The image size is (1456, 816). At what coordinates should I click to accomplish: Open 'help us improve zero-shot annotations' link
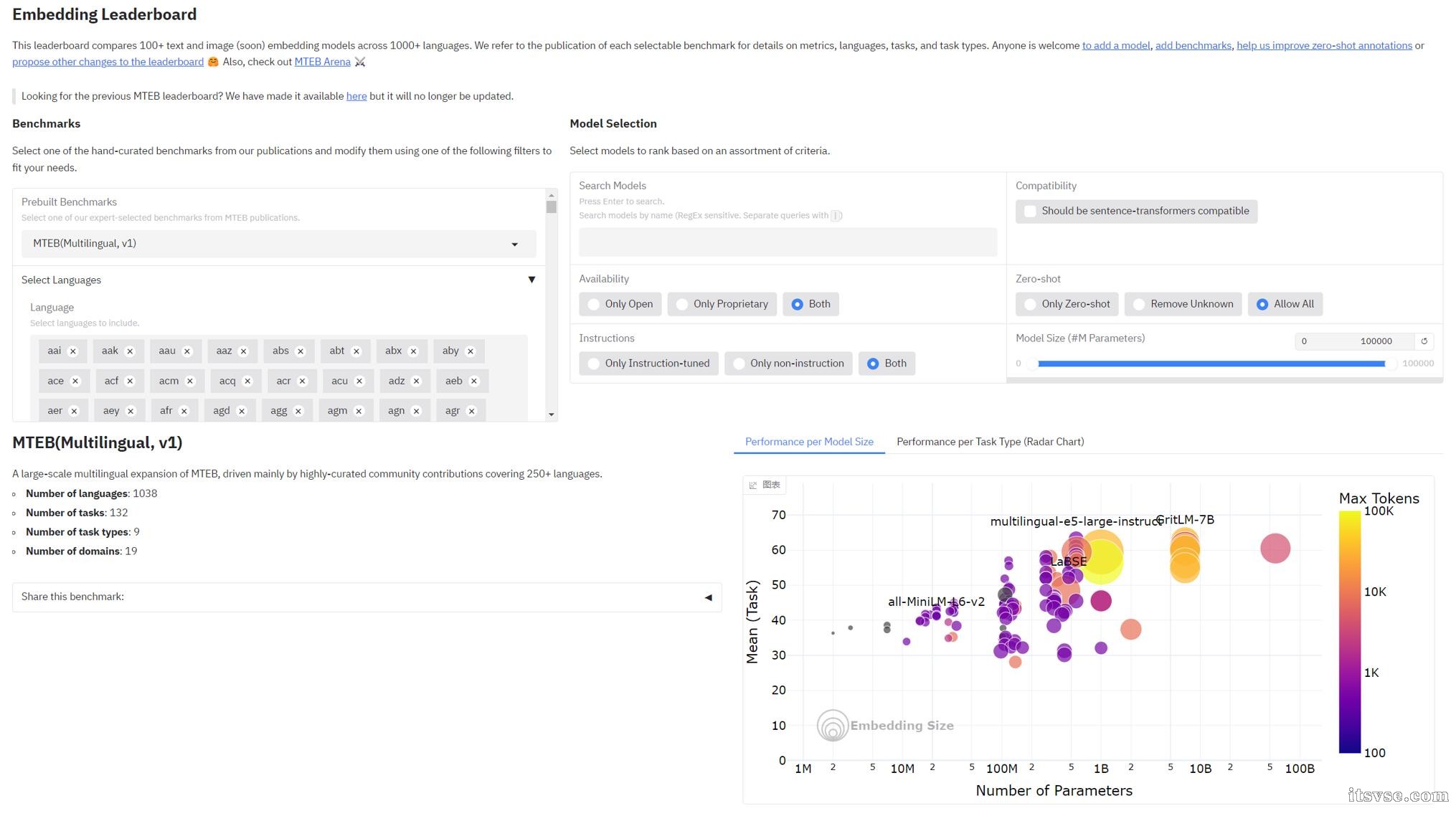point(1324,46)
